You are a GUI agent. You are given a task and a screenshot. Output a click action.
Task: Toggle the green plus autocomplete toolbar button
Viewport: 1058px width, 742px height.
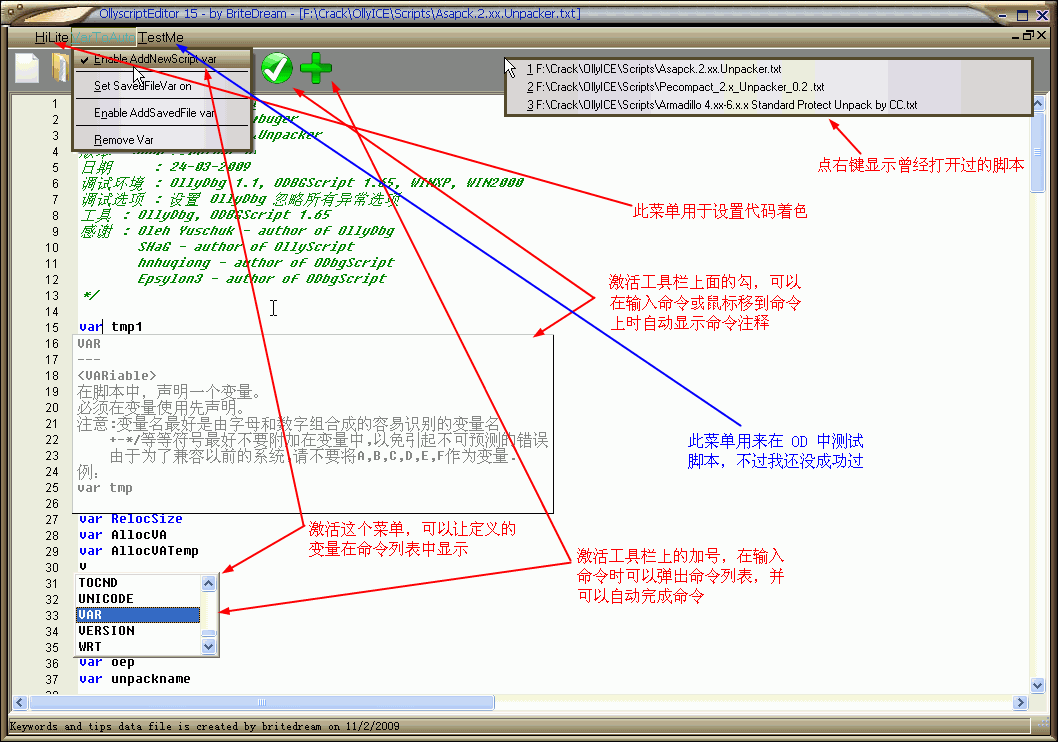316,68
